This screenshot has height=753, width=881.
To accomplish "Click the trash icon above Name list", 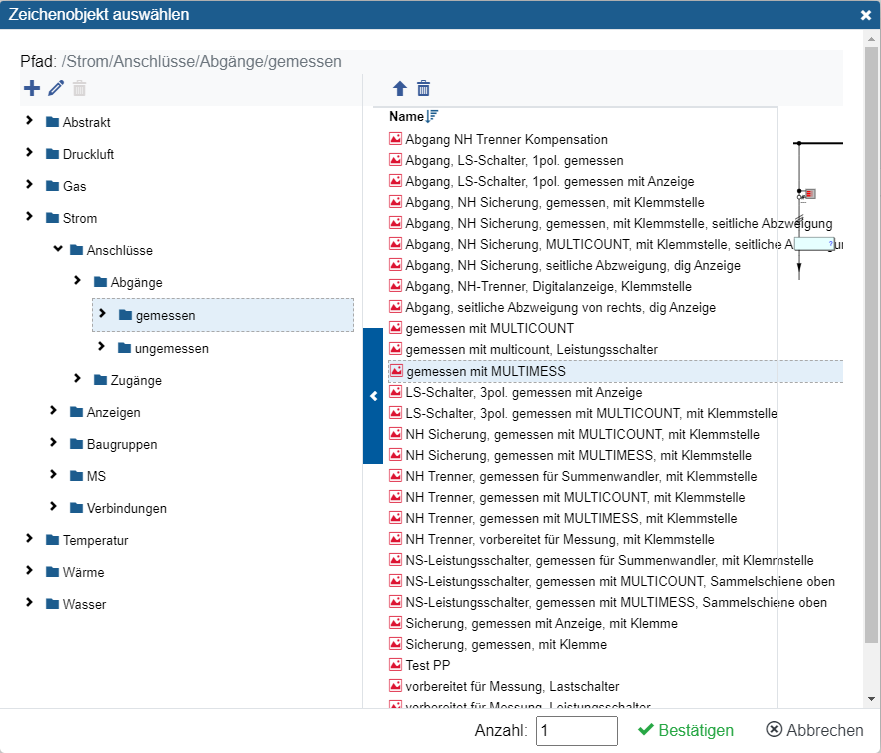I will (424, 89).
